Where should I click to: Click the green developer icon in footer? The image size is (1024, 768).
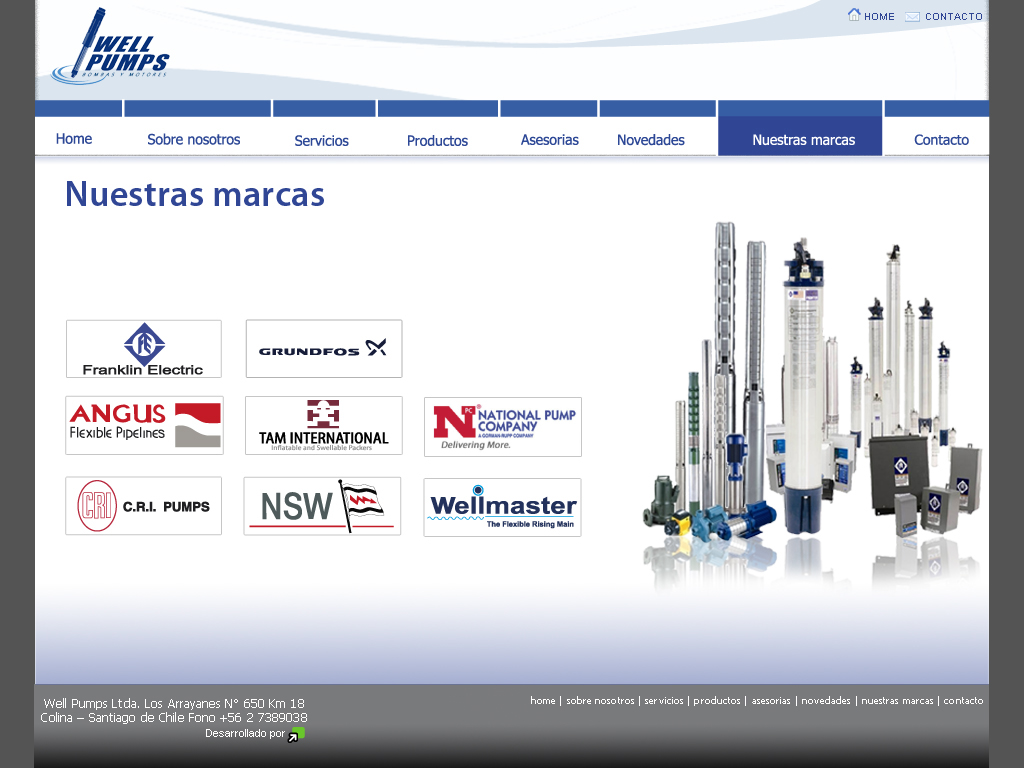tap(295, 735)
